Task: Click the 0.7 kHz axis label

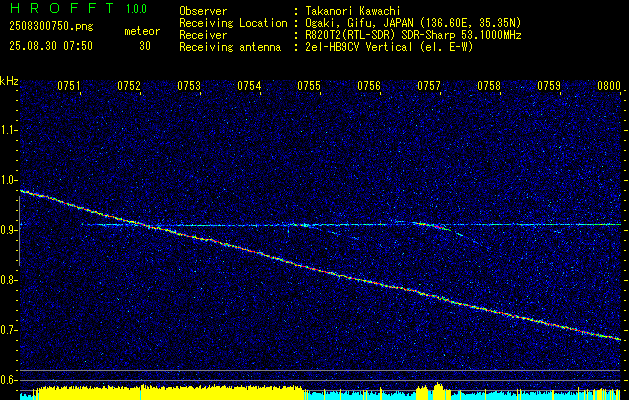Action: point(7,330)
